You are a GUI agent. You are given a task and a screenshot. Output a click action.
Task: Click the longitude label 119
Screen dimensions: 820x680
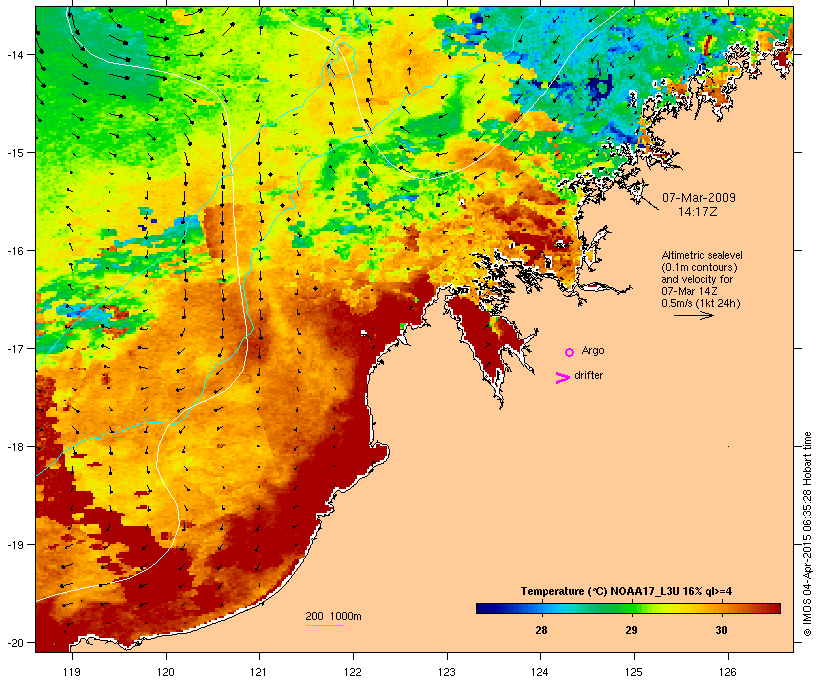click(72, 672)
